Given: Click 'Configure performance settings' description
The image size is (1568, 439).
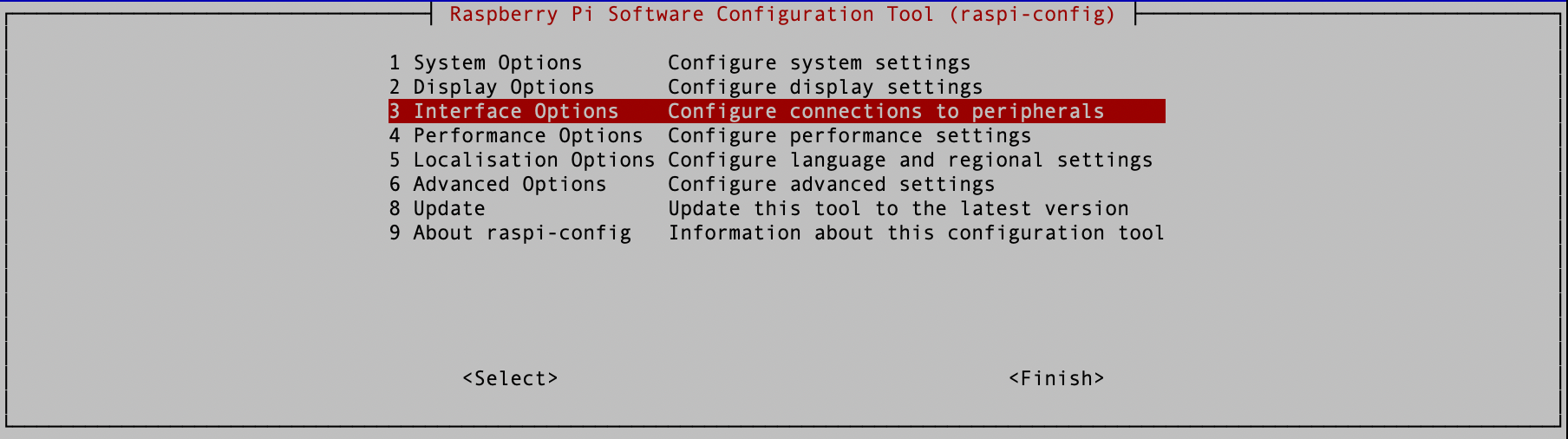Looking at the screenshot, I should pos(850,136).
